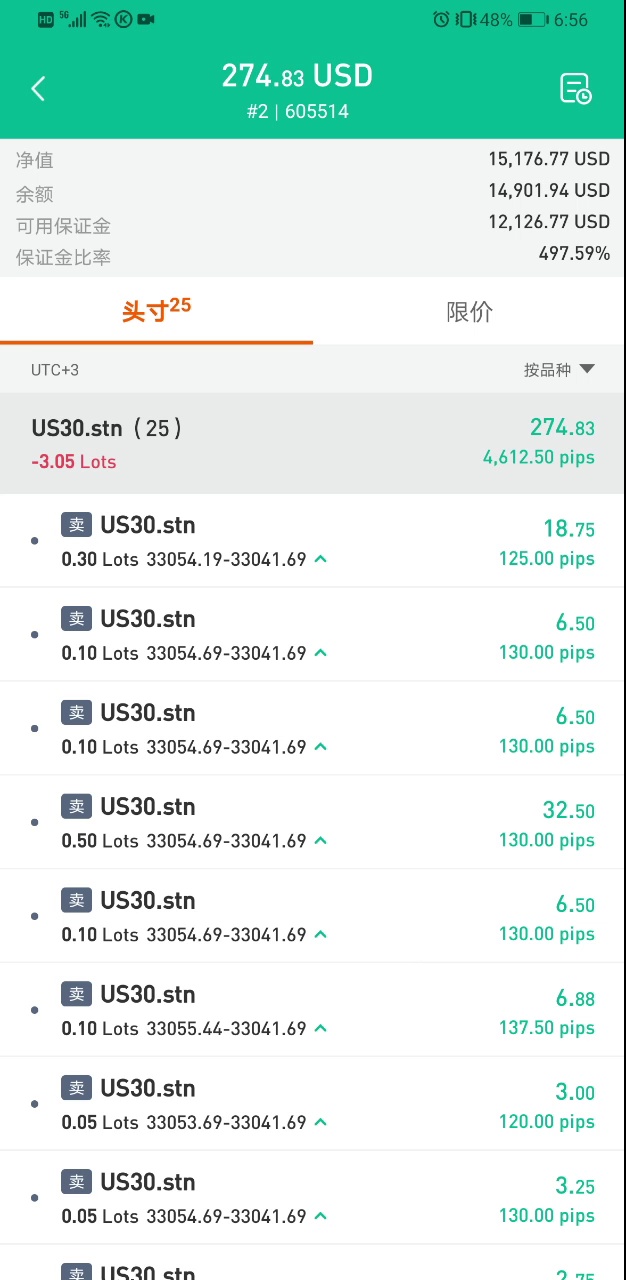
Task: Tap the account number #2 | 605514
Action: coord(297,112)
